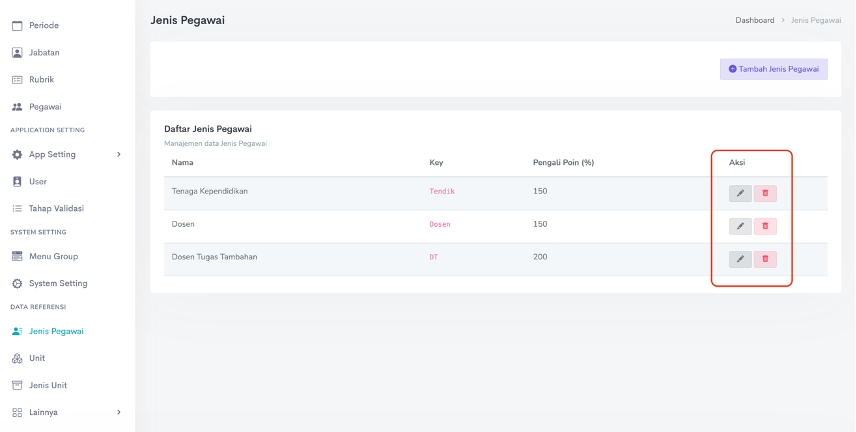Click the edit pencil for Dosen Tugas Tambahan
856x432 pixels.
740,259
